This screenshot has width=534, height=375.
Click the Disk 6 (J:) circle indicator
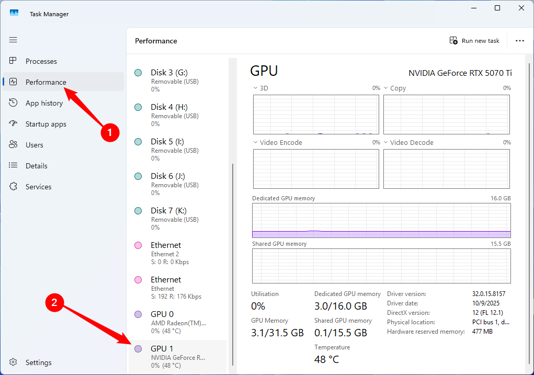[138, 176]
